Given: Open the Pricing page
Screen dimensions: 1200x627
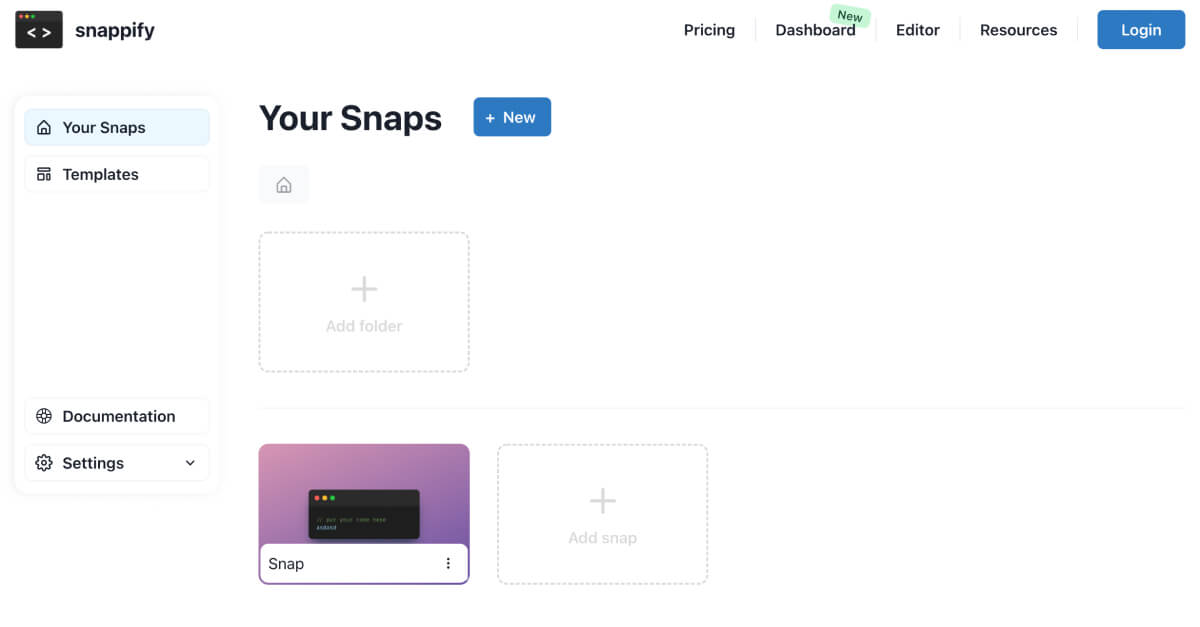Looking at the screenshot, I should [709, 30].
